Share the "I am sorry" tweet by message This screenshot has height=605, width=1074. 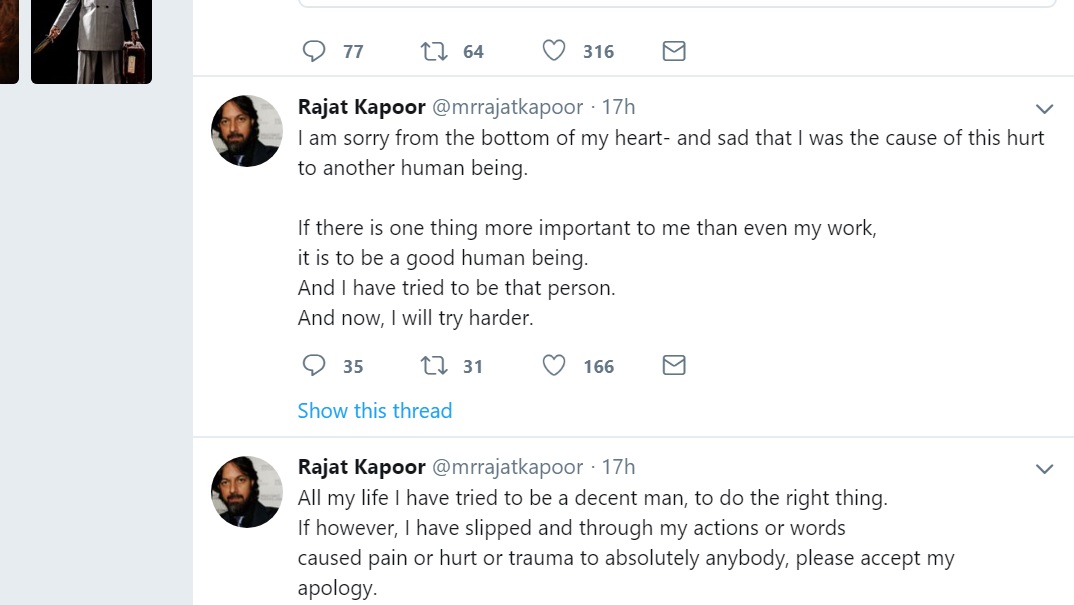pyautogui.click(x=674, y=366)
